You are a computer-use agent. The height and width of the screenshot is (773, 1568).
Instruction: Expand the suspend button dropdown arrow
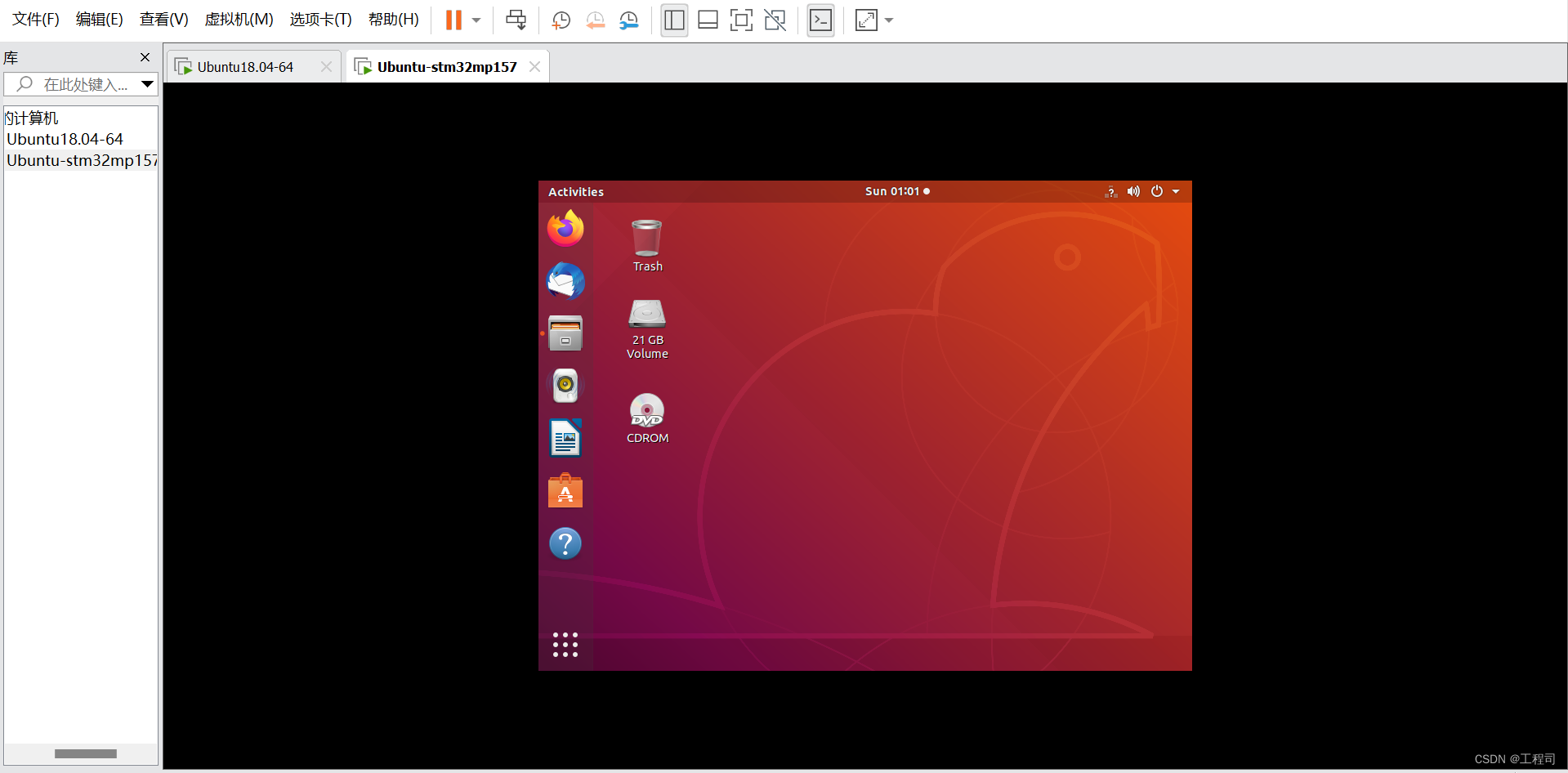[476, 20]
